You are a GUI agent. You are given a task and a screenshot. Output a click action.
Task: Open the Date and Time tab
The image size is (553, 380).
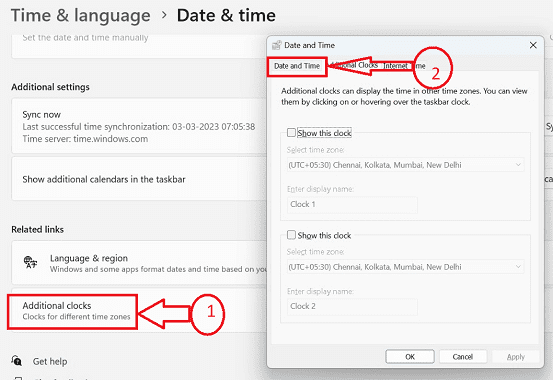point(297,66)
